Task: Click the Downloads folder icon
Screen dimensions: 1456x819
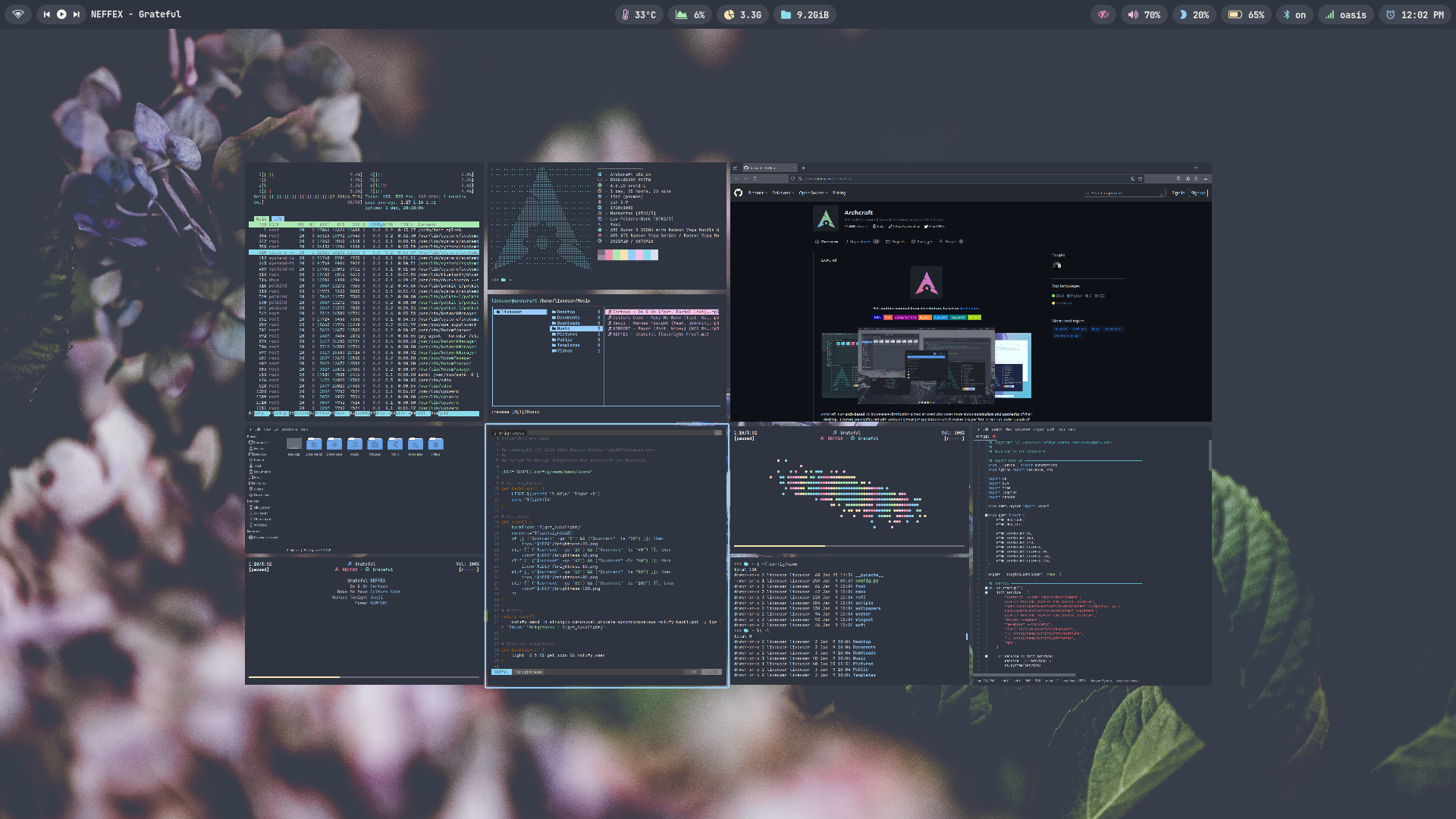Action: pyautogui.click(x=334, y=444)
